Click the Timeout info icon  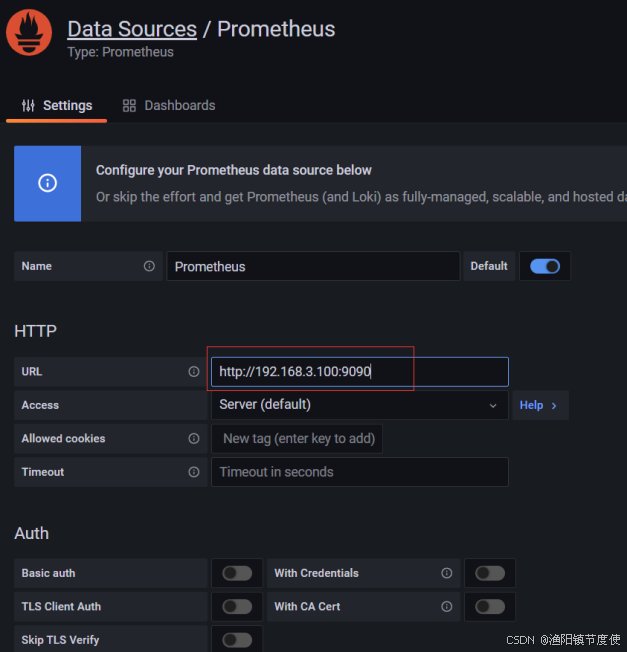(194, 472)
